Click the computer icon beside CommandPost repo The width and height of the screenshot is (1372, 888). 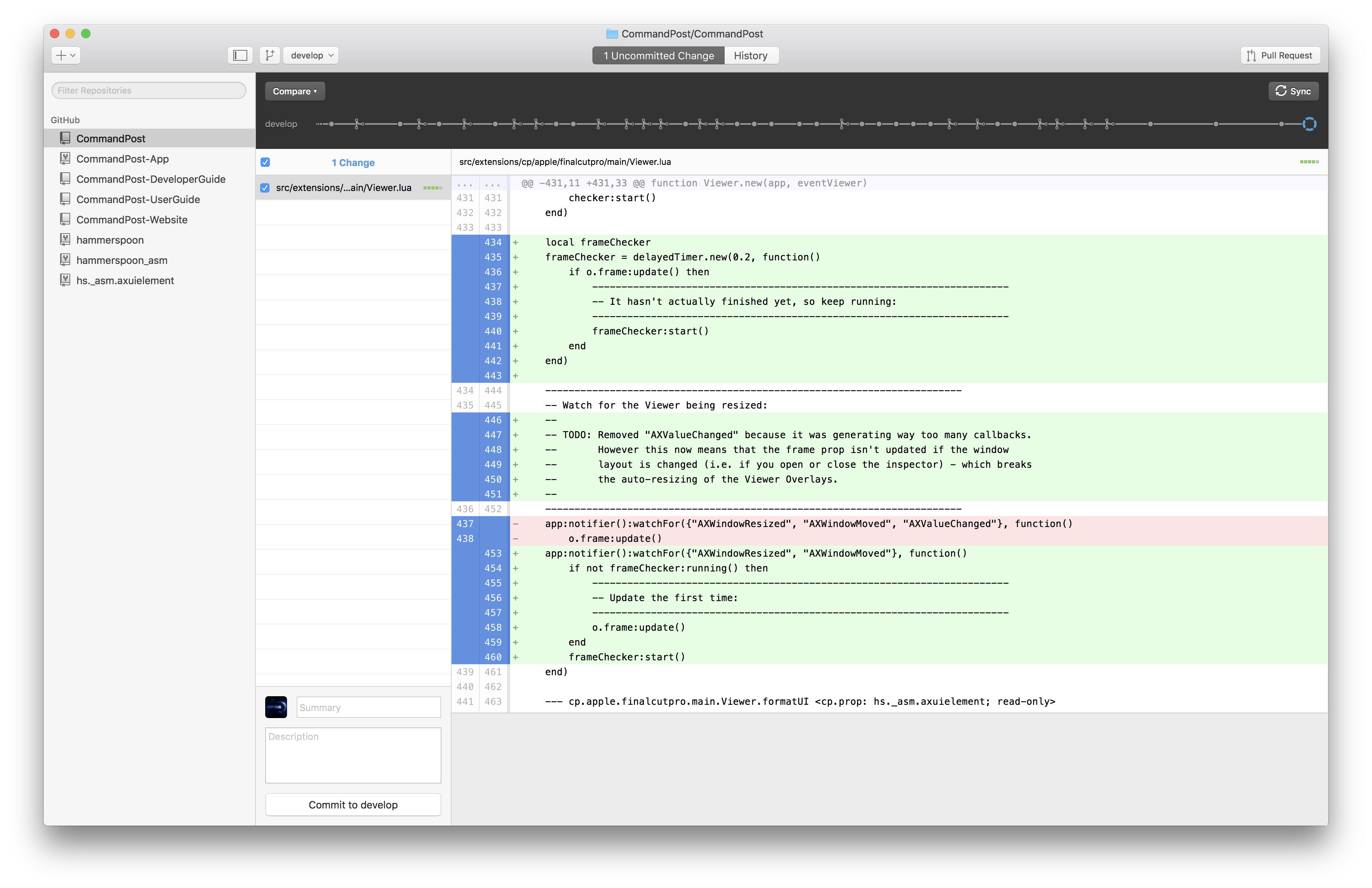pos(65,138)
